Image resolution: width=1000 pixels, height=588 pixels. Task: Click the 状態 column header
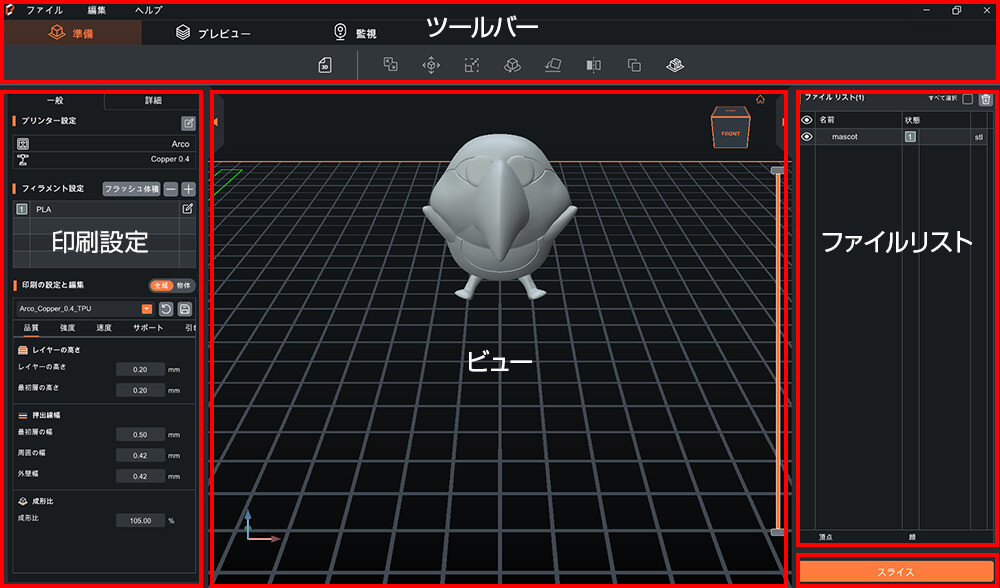[912, 119]
